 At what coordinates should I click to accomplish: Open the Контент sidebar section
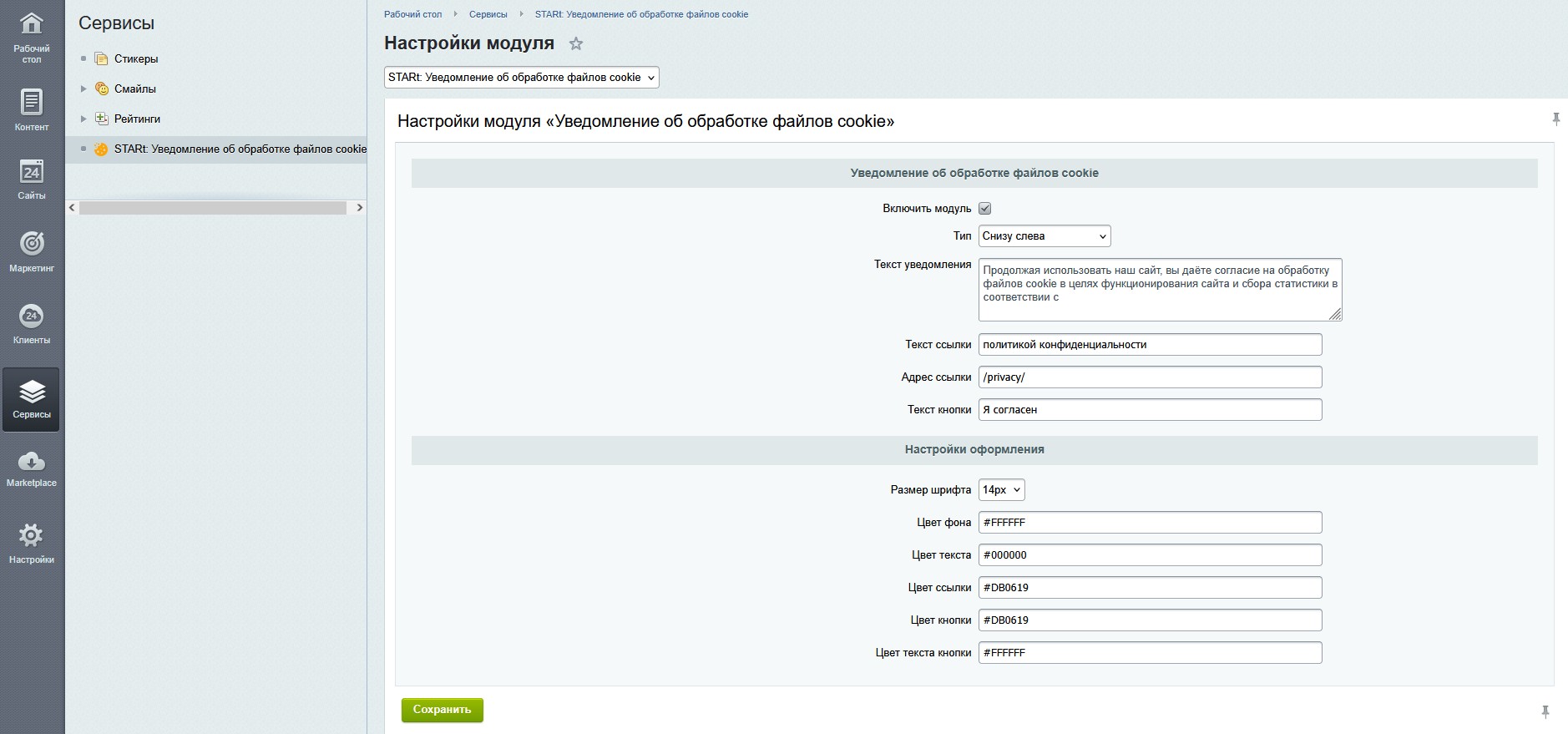coord(32,109)
